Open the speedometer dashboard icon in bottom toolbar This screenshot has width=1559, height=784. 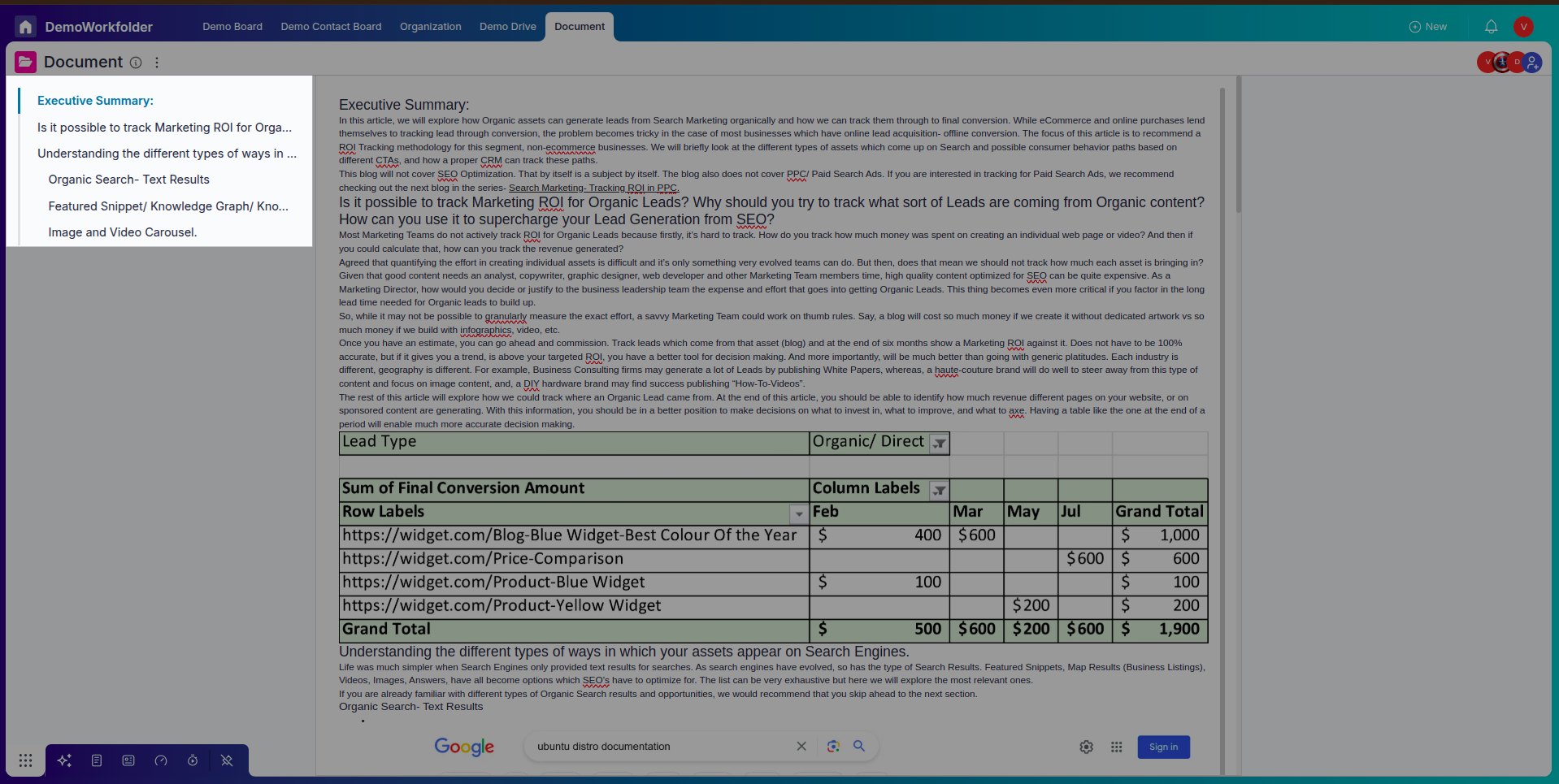coord(161,760)
